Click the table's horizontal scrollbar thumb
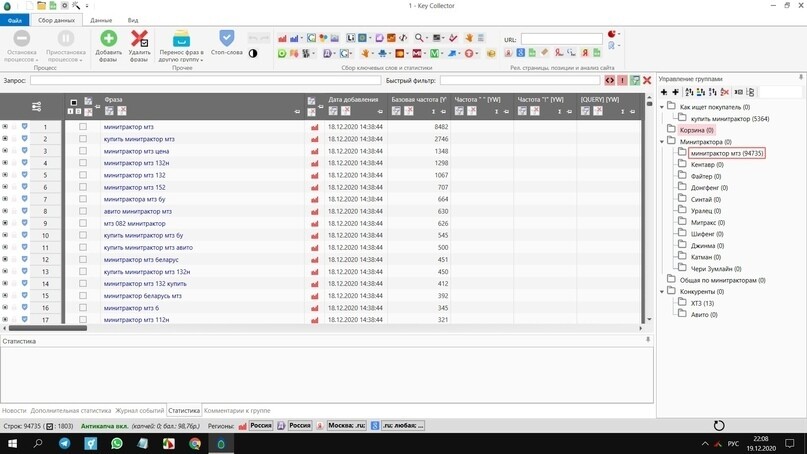Screen dimensions: 807x454 pyautogui.click(x=48, y=328)
